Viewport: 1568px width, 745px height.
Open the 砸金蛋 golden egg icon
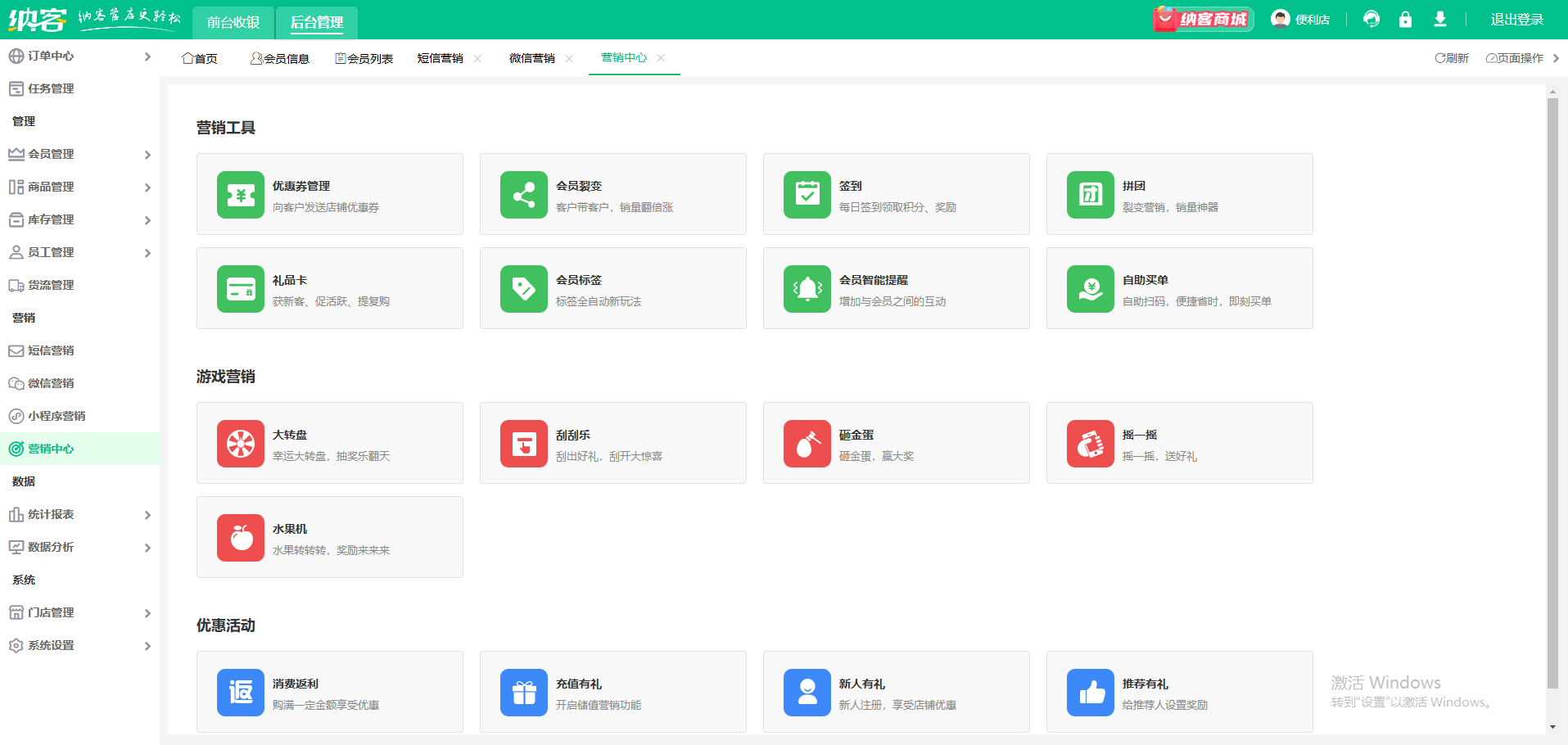pyautogui.click(x=807, y=444)
